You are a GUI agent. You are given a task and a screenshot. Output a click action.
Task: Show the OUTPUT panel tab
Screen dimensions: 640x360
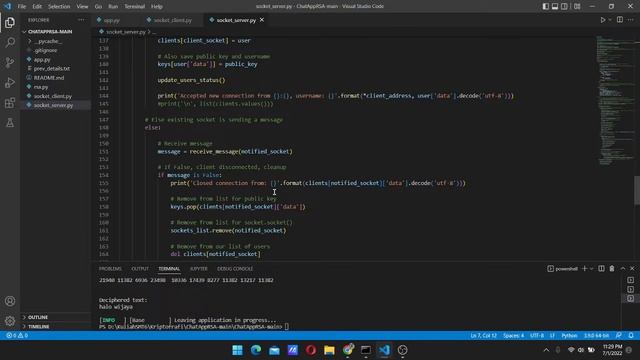pyautogui.click(x=140, y=269)
